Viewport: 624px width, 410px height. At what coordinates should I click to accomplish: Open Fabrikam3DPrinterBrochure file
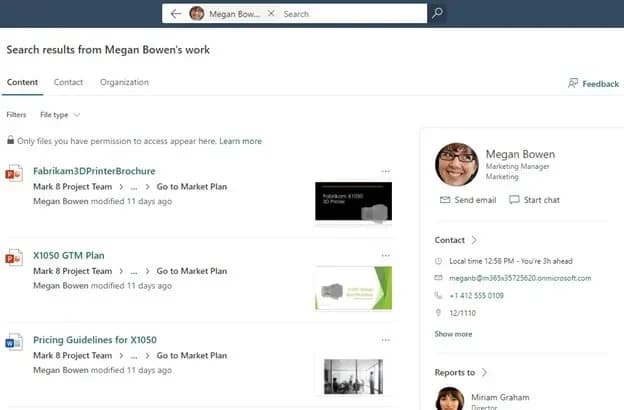click(94, 171)
